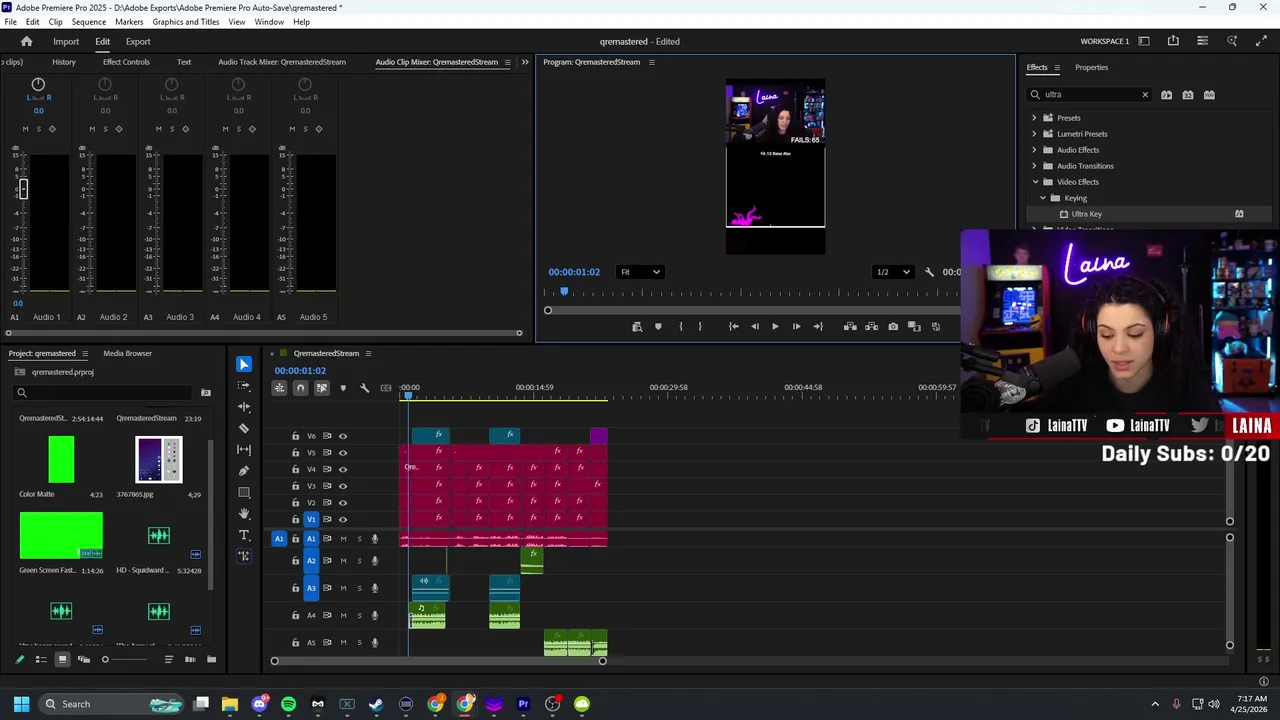The height and width of the screenshot is (720, 1280).
Task: Select the Ripple Edit tool
Action: click(x=244, y=407)
